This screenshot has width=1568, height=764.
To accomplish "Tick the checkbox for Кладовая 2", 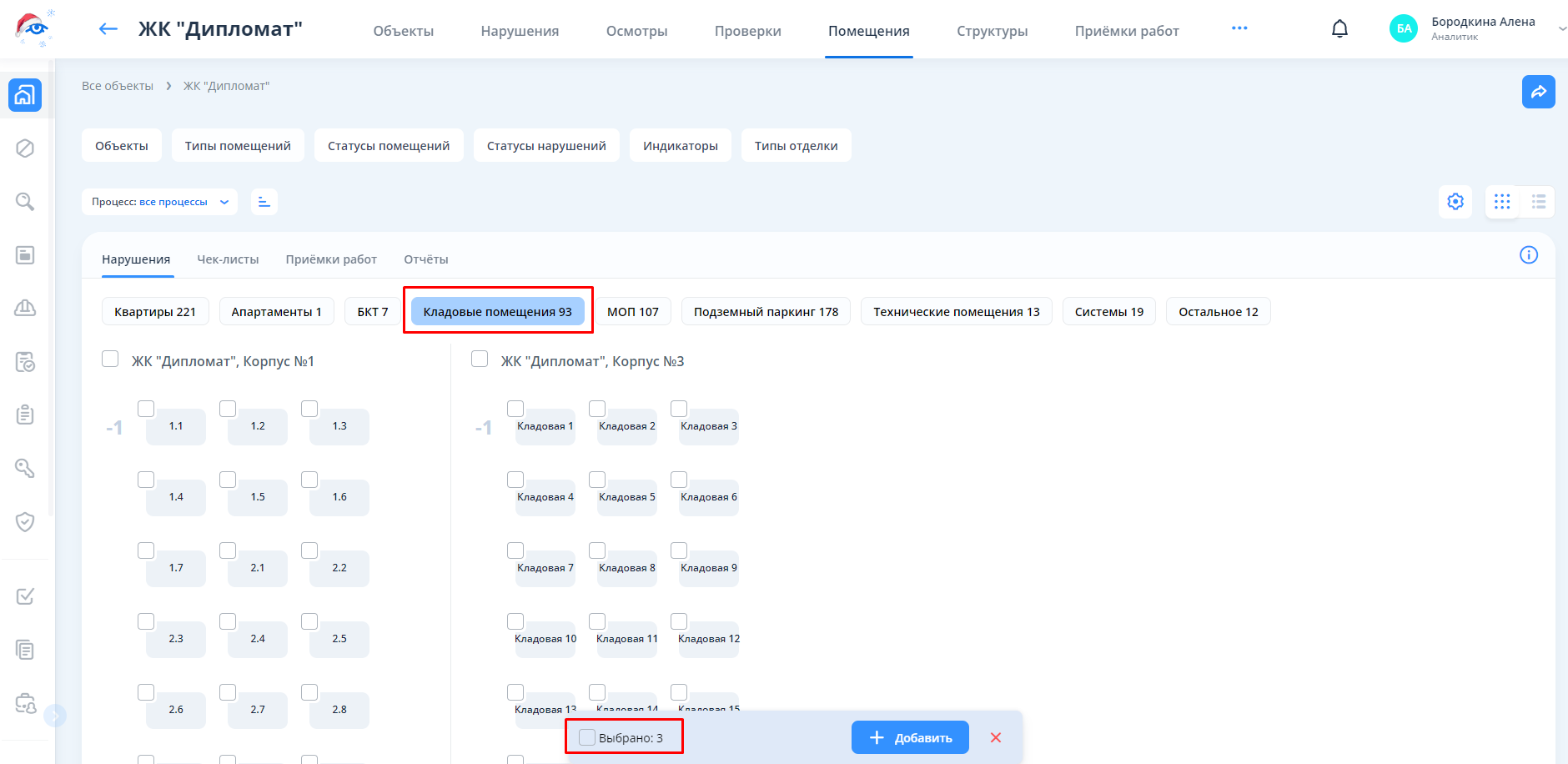I will pyautogui.click(x=597, y=409).
